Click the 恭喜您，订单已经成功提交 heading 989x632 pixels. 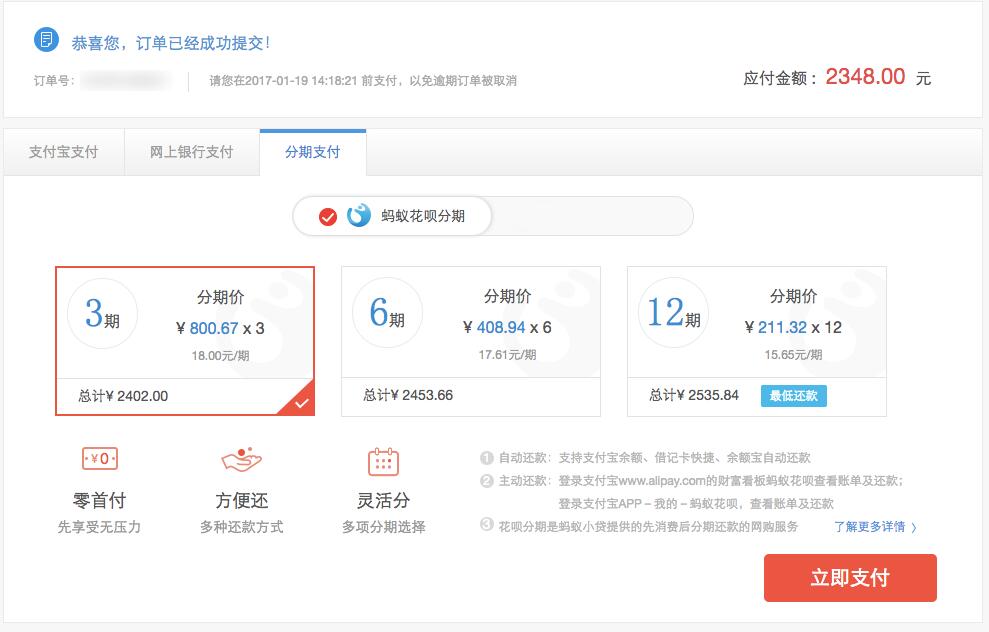(x=171, y=43)
